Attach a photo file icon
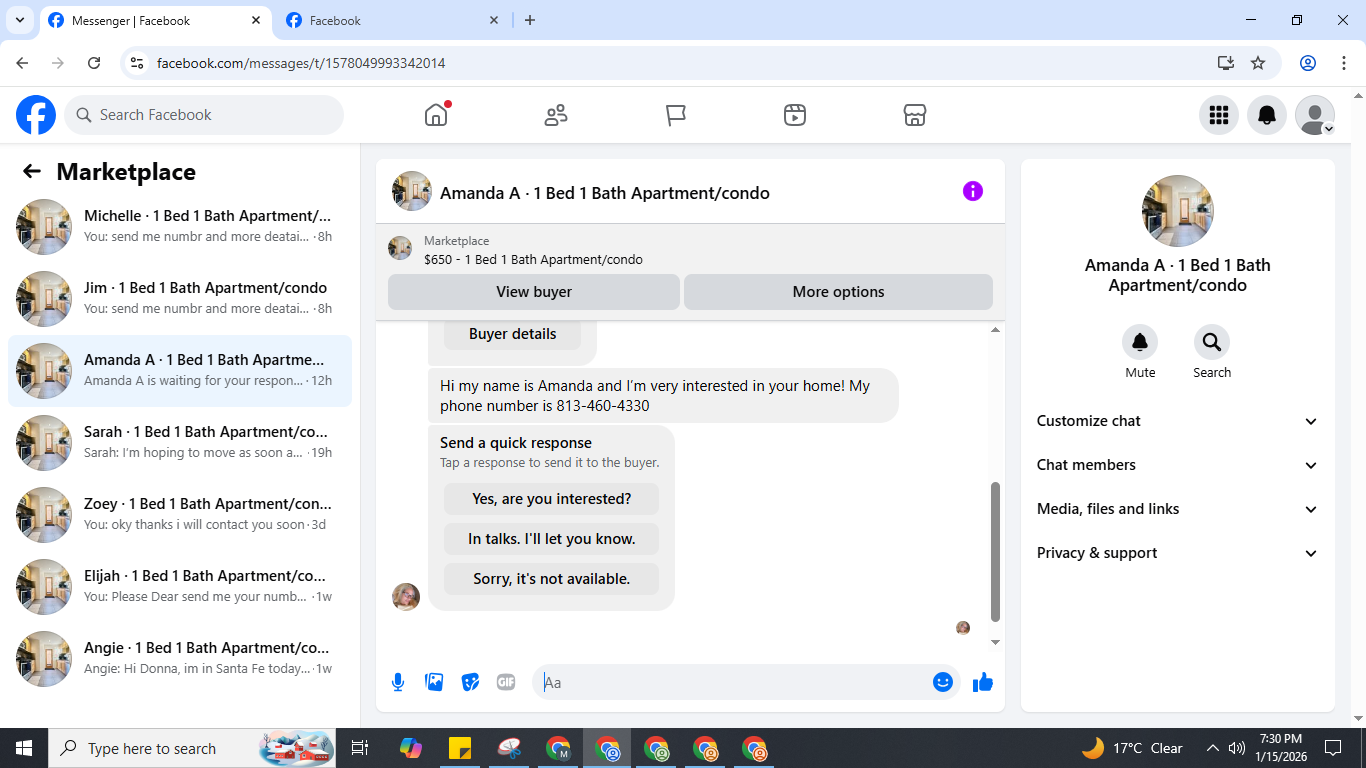This screenshot has width=1366, height=768. tap(434, 682)
